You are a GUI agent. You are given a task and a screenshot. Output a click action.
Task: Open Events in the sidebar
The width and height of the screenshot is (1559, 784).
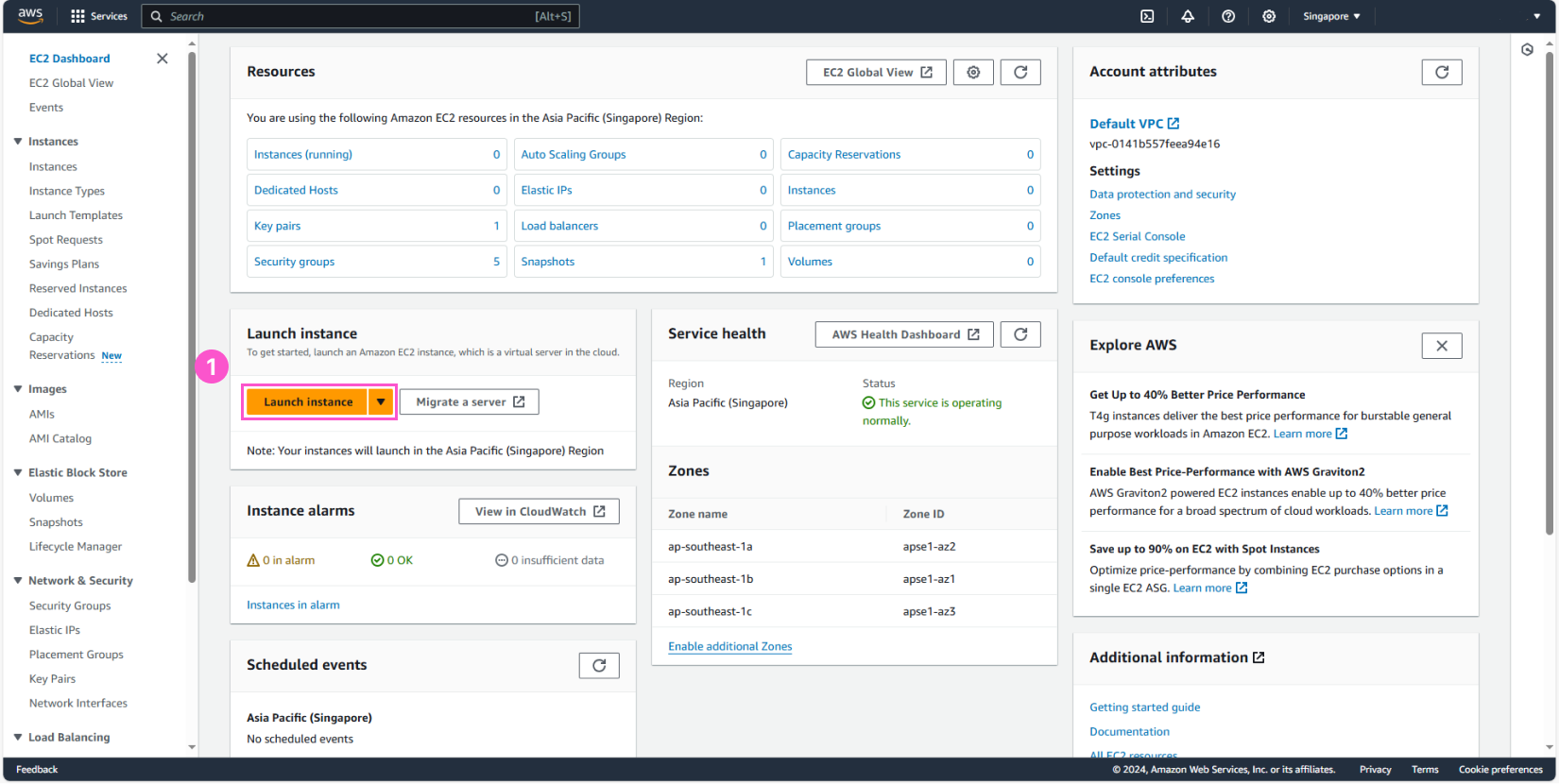(46, 108)
